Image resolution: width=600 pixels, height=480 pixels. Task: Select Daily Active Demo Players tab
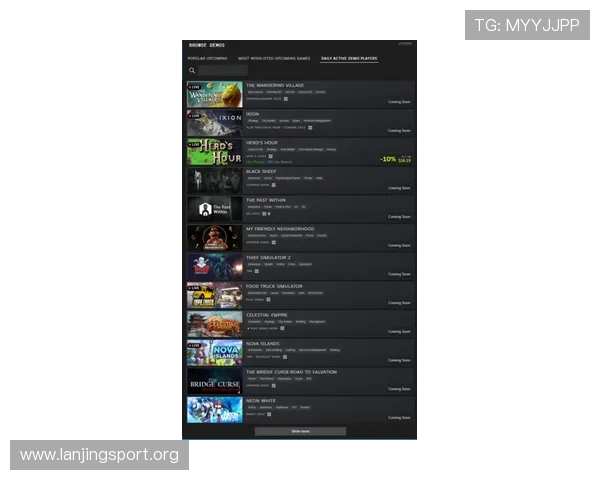349,59
